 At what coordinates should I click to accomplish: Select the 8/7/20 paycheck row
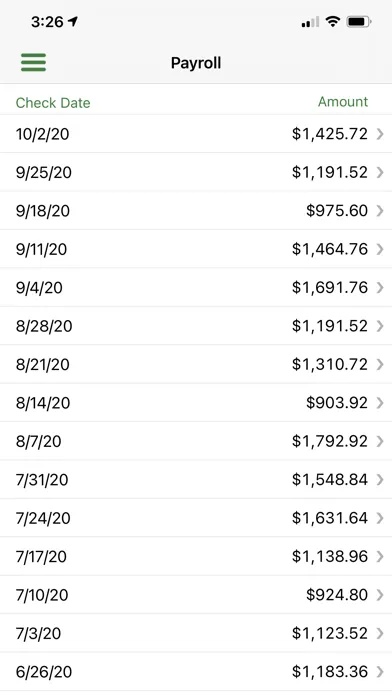196,441
